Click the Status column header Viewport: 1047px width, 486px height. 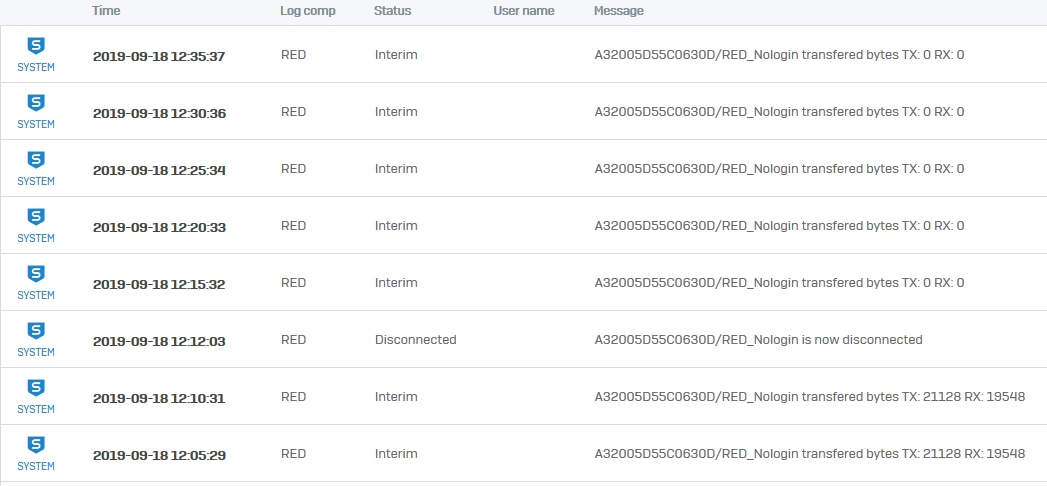pyautogui.click(x=392, y=11)
